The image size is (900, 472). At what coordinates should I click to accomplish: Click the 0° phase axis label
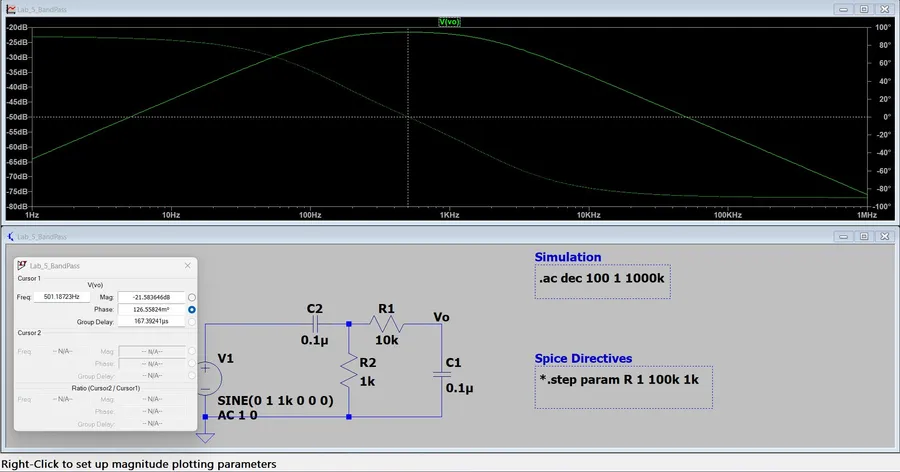pos(887,117)
